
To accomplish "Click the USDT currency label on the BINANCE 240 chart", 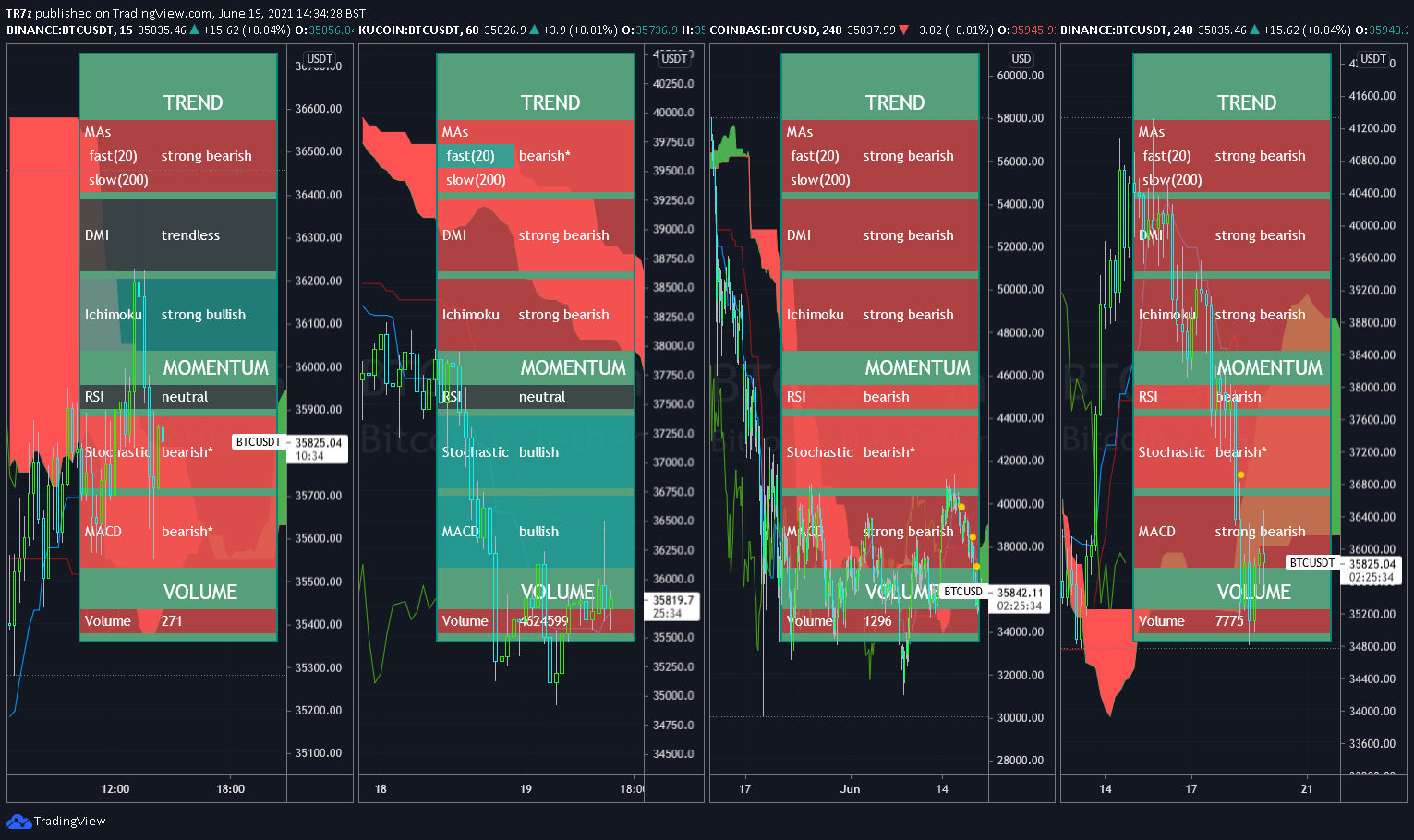I will (1373, 59).
